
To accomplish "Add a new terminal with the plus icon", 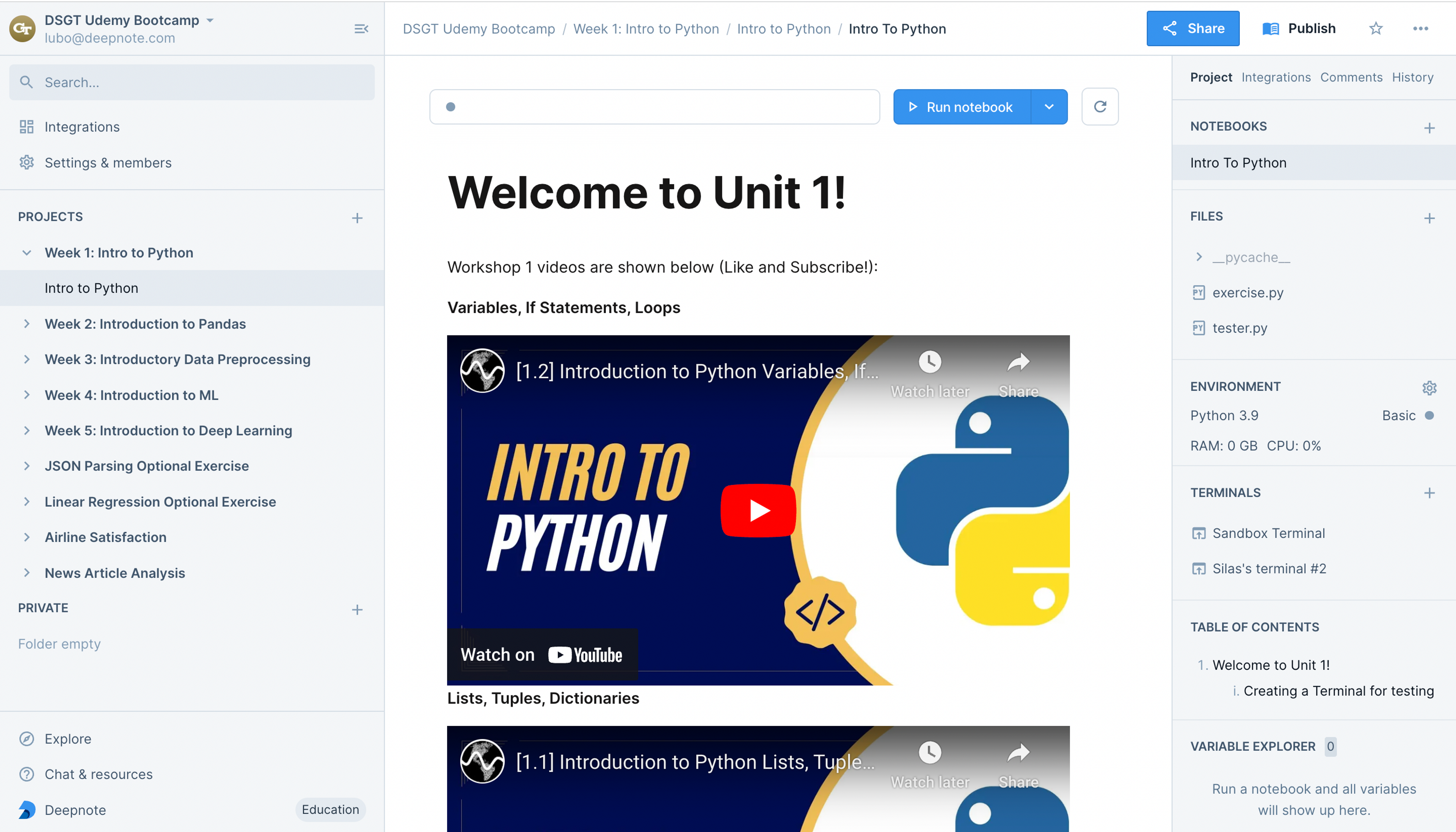I will click(1429, 493).
